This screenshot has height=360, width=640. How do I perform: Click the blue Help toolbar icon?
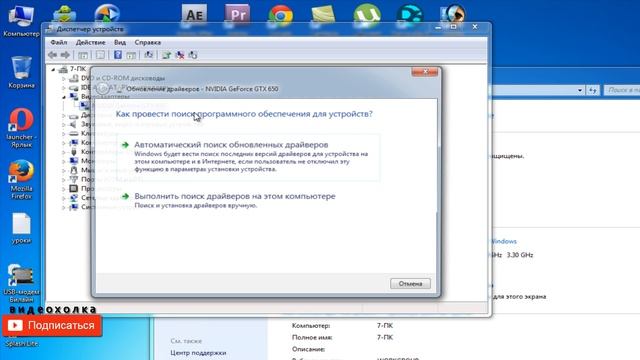point(118,55)
